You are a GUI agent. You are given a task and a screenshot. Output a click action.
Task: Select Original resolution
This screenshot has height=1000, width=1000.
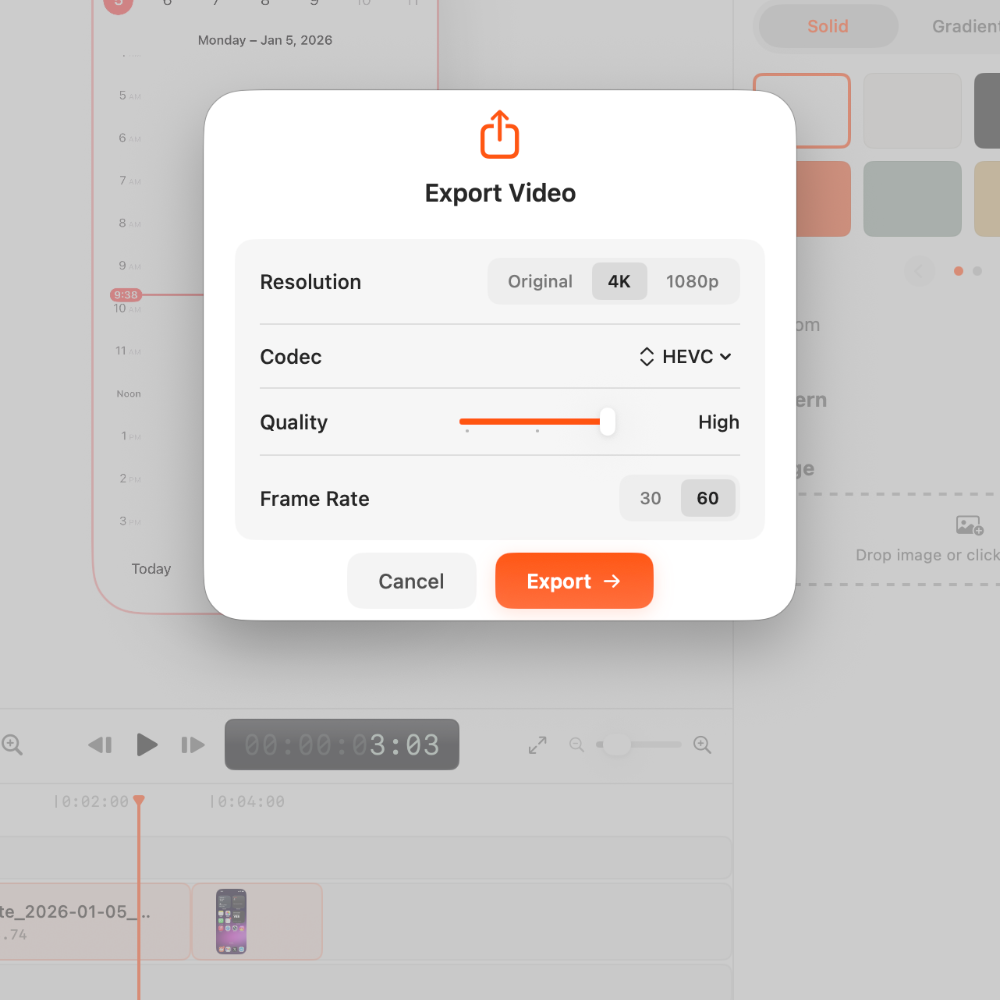[x=540, y=281]
